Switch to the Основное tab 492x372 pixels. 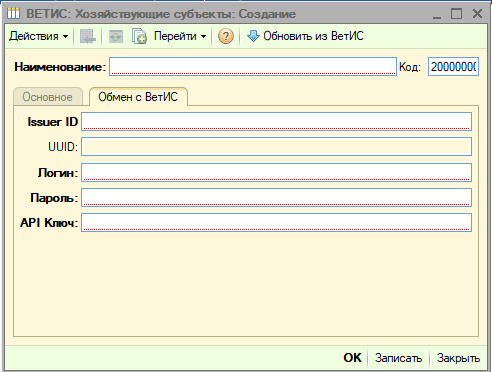pos(48,97)
